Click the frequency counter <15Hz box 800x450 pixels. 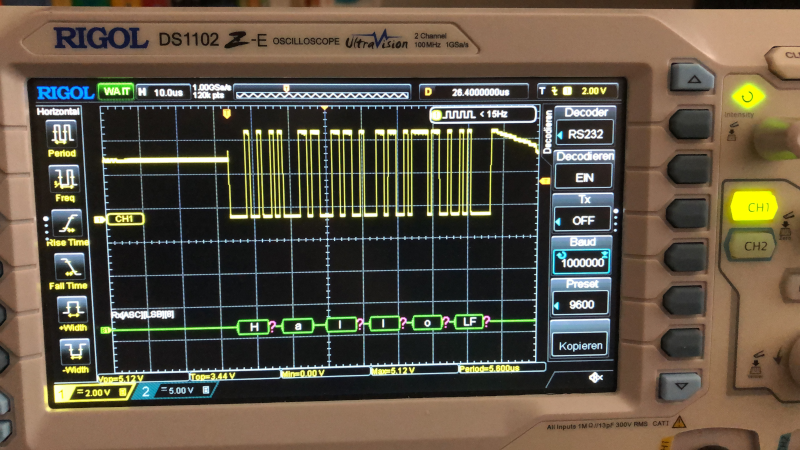(x=483, y=114)
